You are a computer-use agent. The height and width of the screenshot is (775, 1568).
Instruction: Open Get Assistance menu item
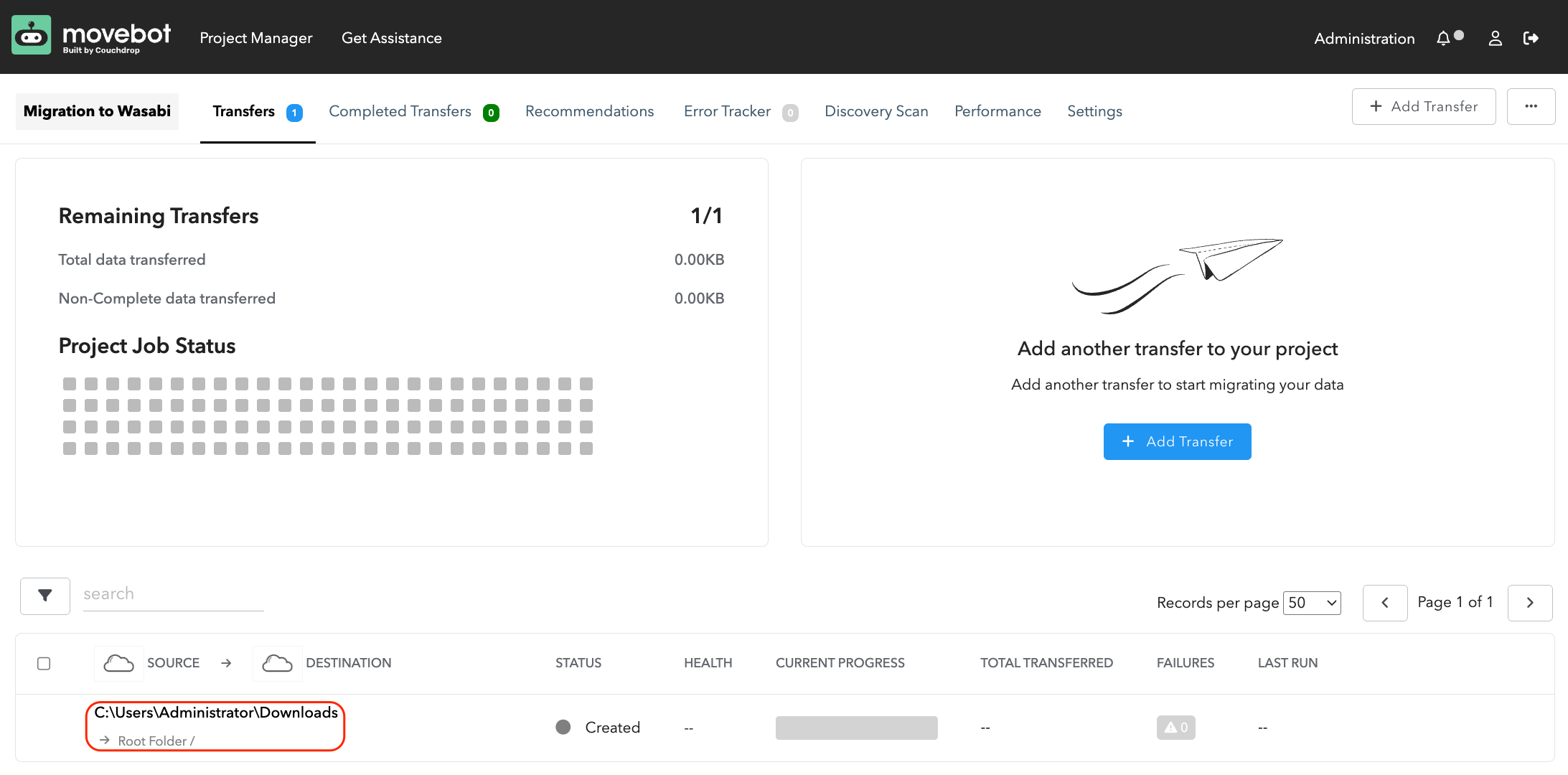click(x=392, y=38)
